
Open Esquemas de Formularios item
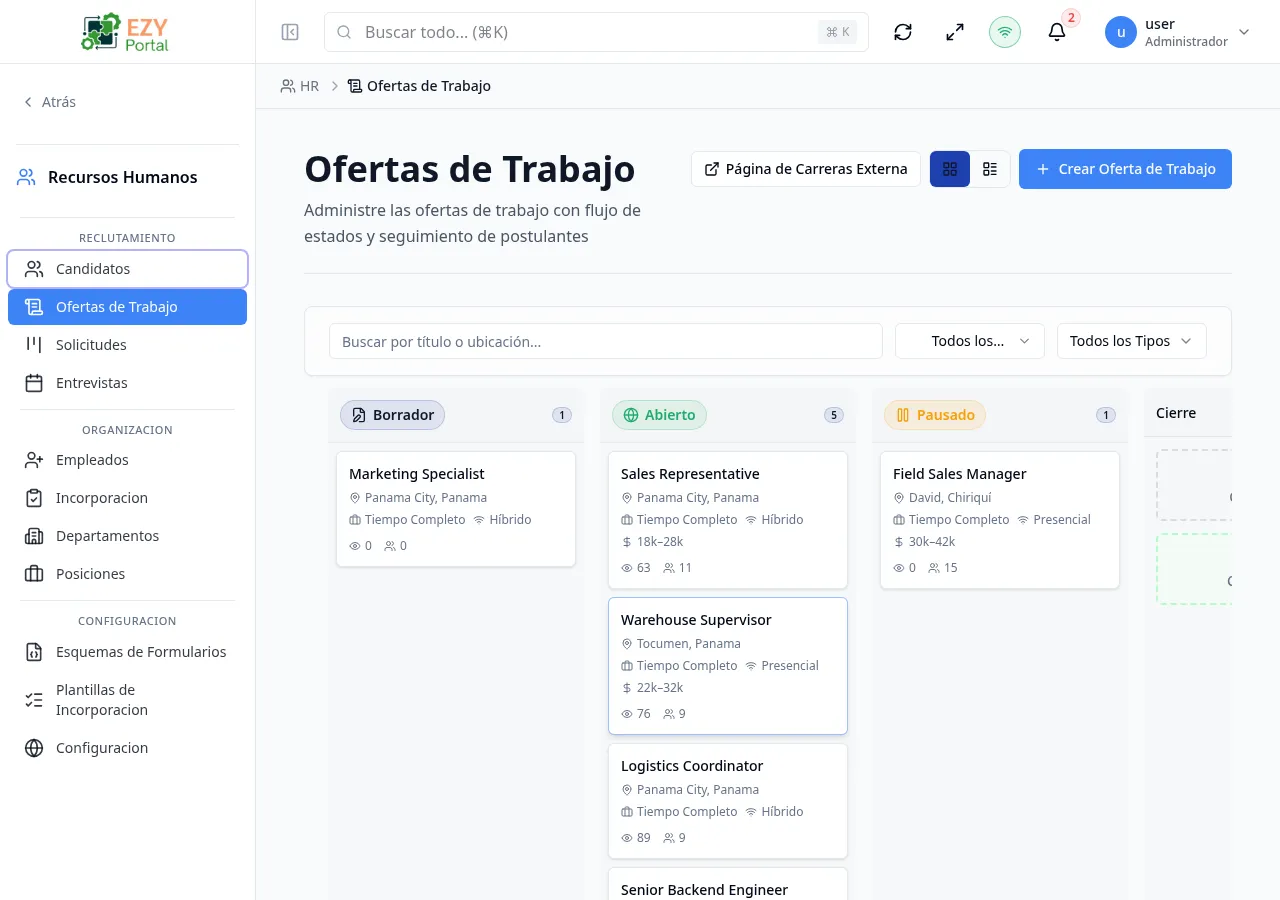(127, 652)
